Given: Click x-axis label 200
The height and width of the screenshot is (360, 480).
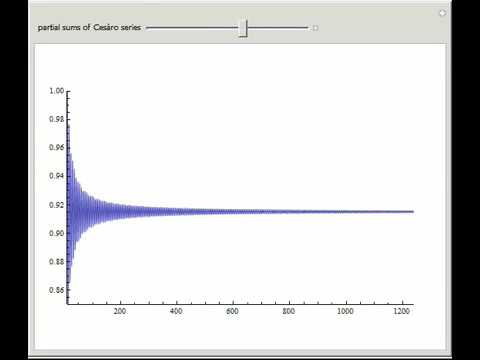Looking at the screenshot, I should tap(120, 311).
